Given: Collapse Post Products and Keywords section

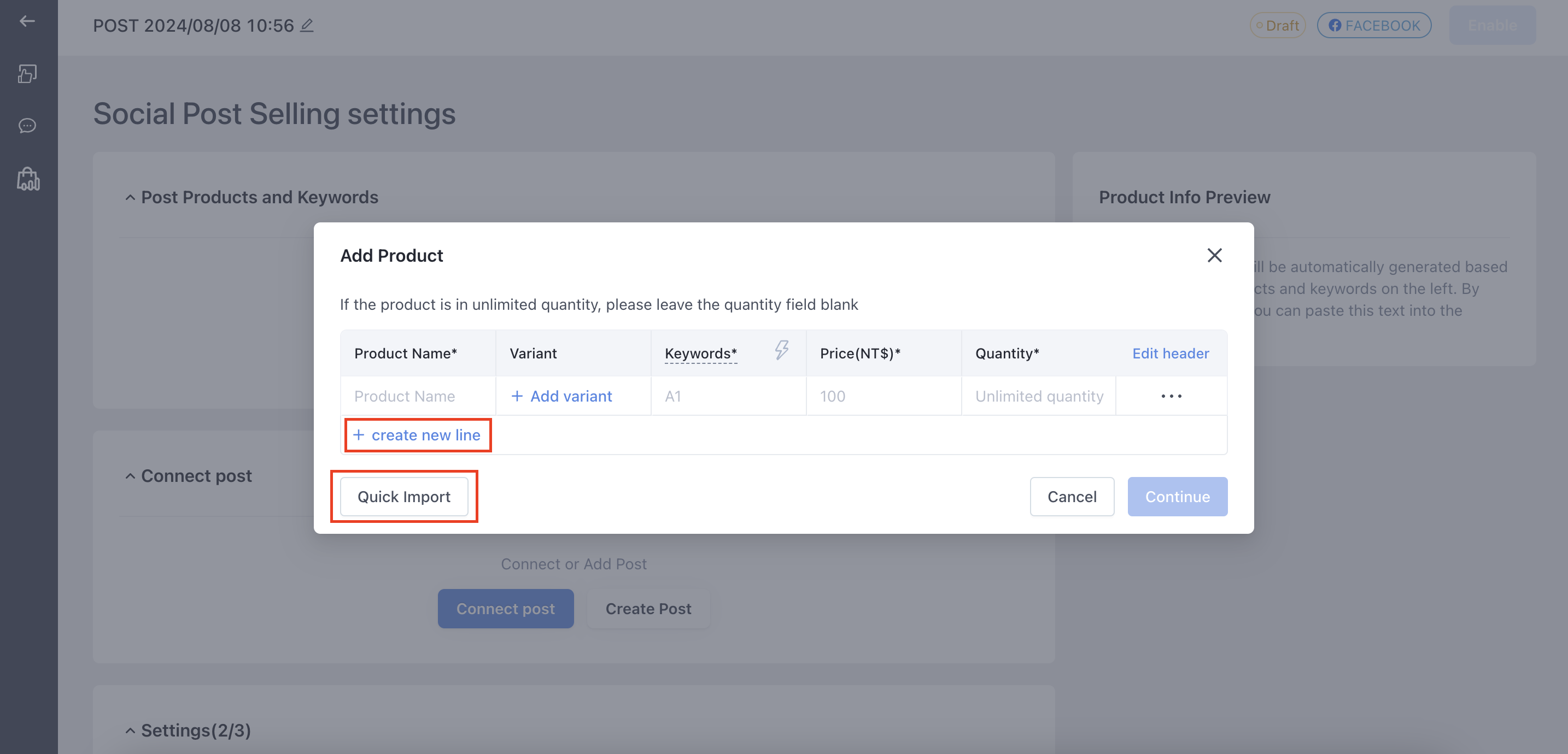Looking at the screenshot, I should click(130, 197).
